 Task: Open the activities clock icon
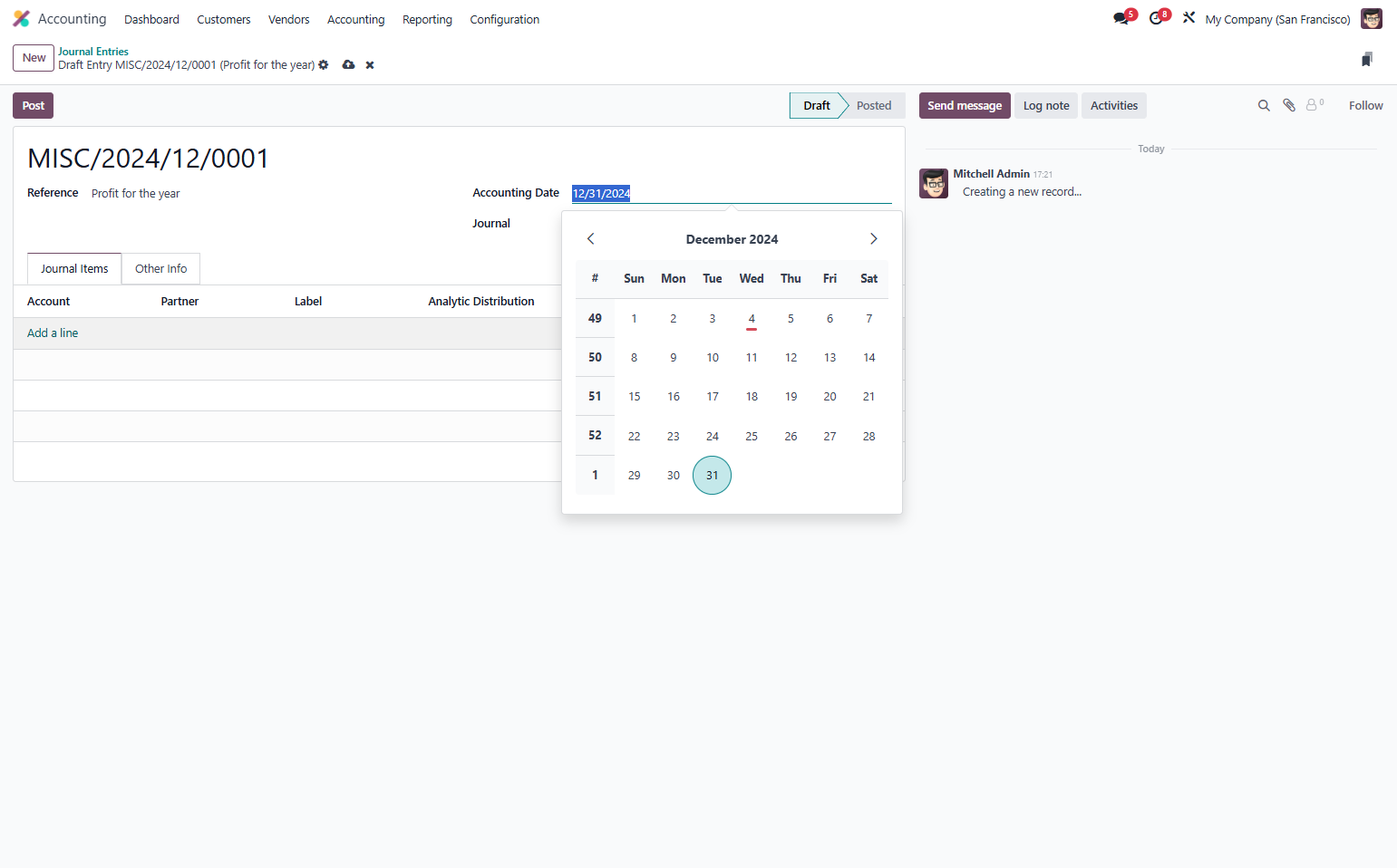point(1158,18)
